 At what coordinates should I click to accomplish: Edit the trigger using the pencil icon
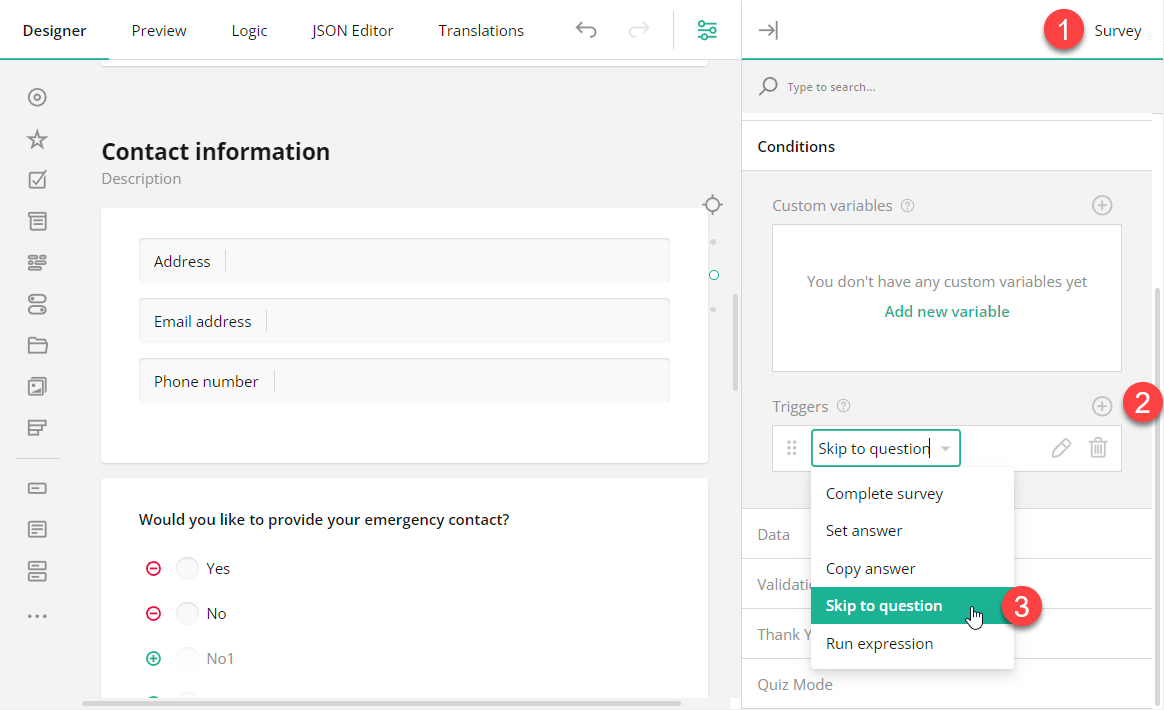click(x=1061, y=447)
